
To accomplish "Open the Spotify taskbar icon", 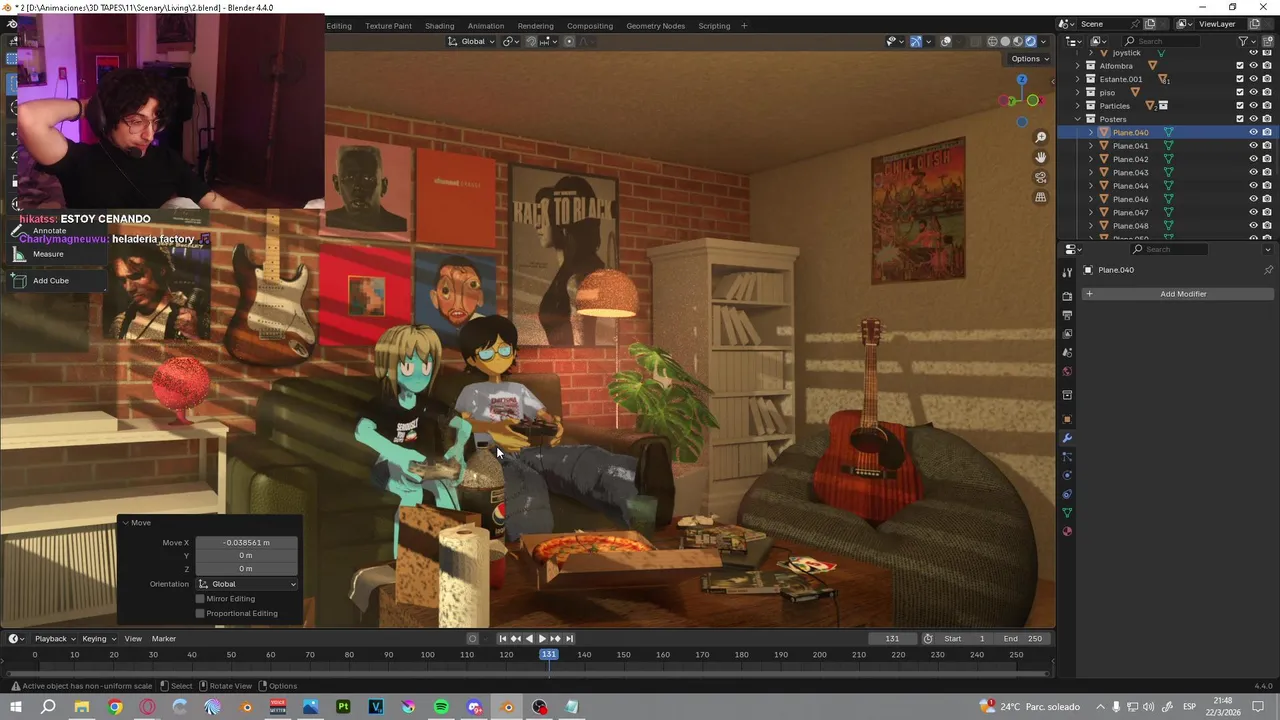I will tap(441, 707).
